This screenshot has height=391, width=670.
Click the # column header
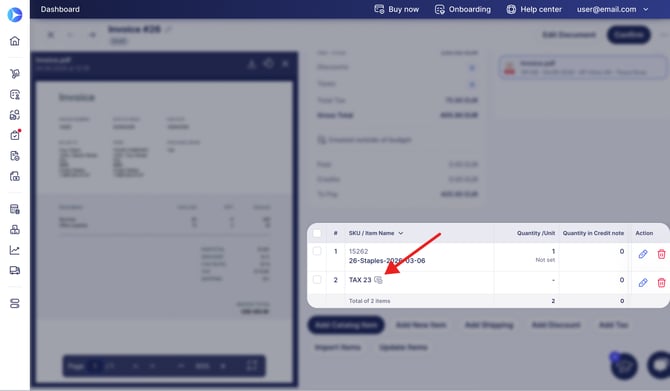coord(335,233)
